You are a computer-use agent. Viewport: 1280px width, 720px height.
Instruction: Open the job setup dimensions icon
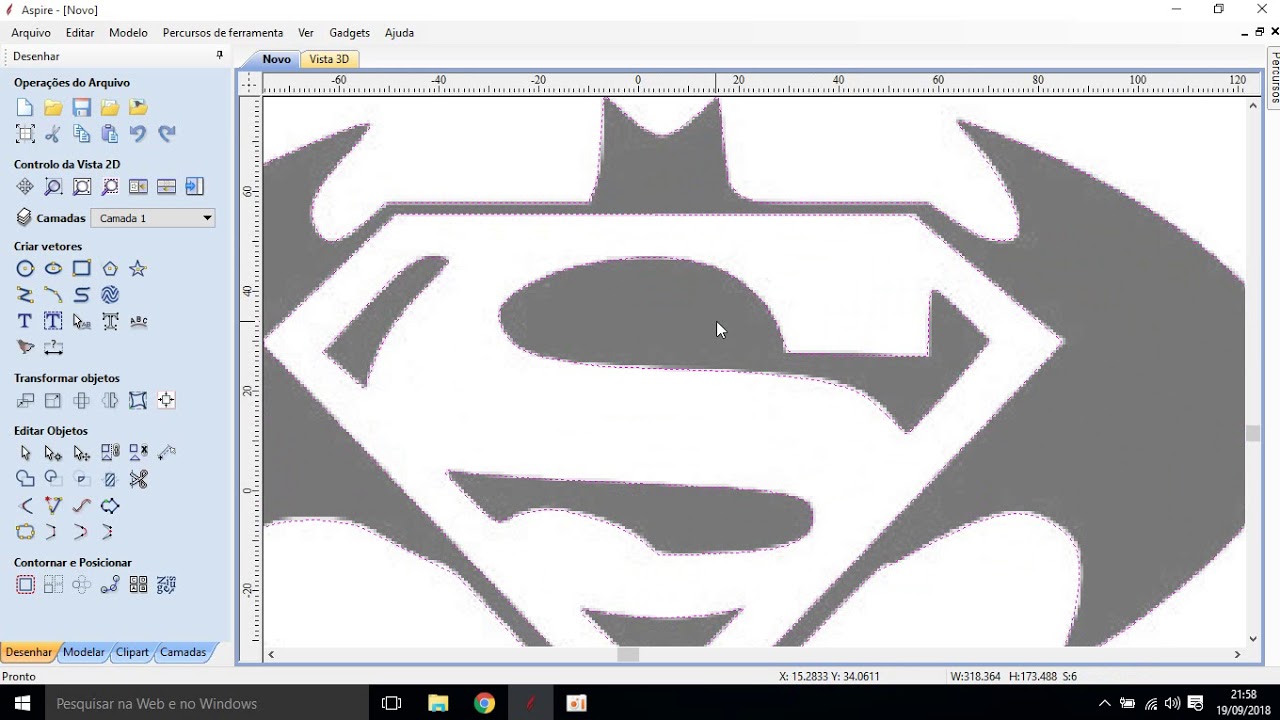coord(25,134)
